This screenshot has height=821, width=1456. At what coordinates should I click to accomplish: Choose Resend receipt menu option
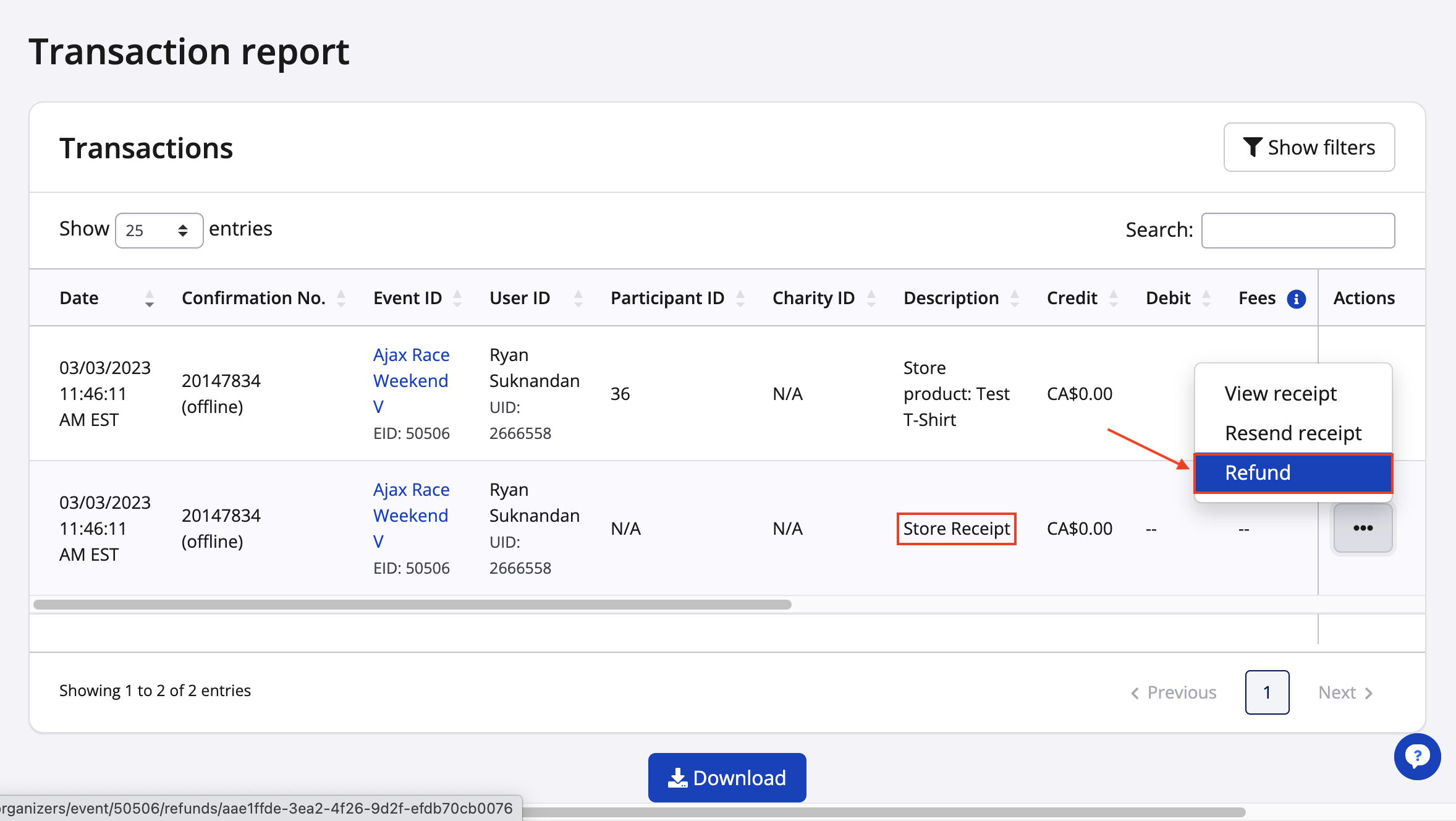[x=1293, y=433]
